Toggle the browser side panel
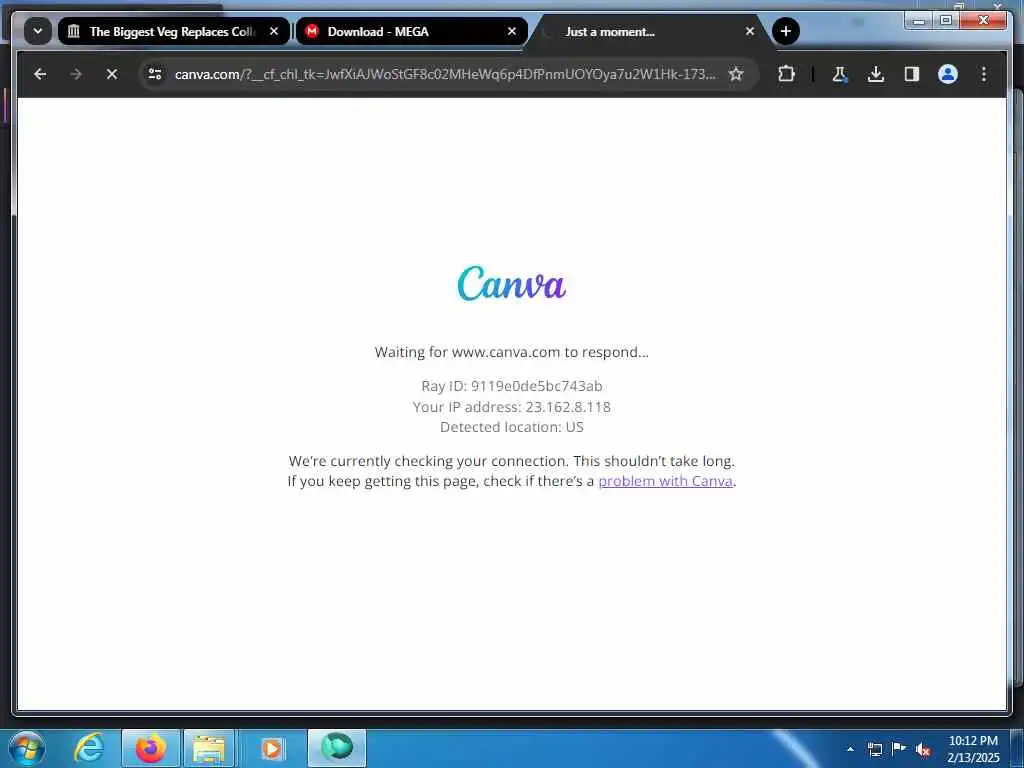 pyautogui.click(x=912, y=74)
